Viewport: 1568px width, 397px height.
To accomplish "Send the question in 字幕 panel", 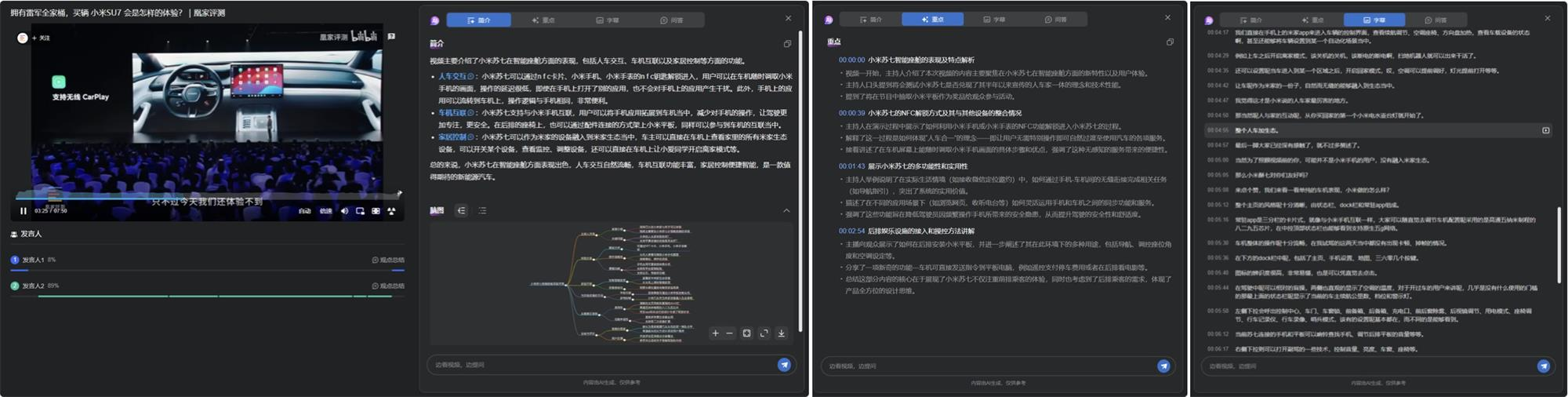I will 1544,366.
